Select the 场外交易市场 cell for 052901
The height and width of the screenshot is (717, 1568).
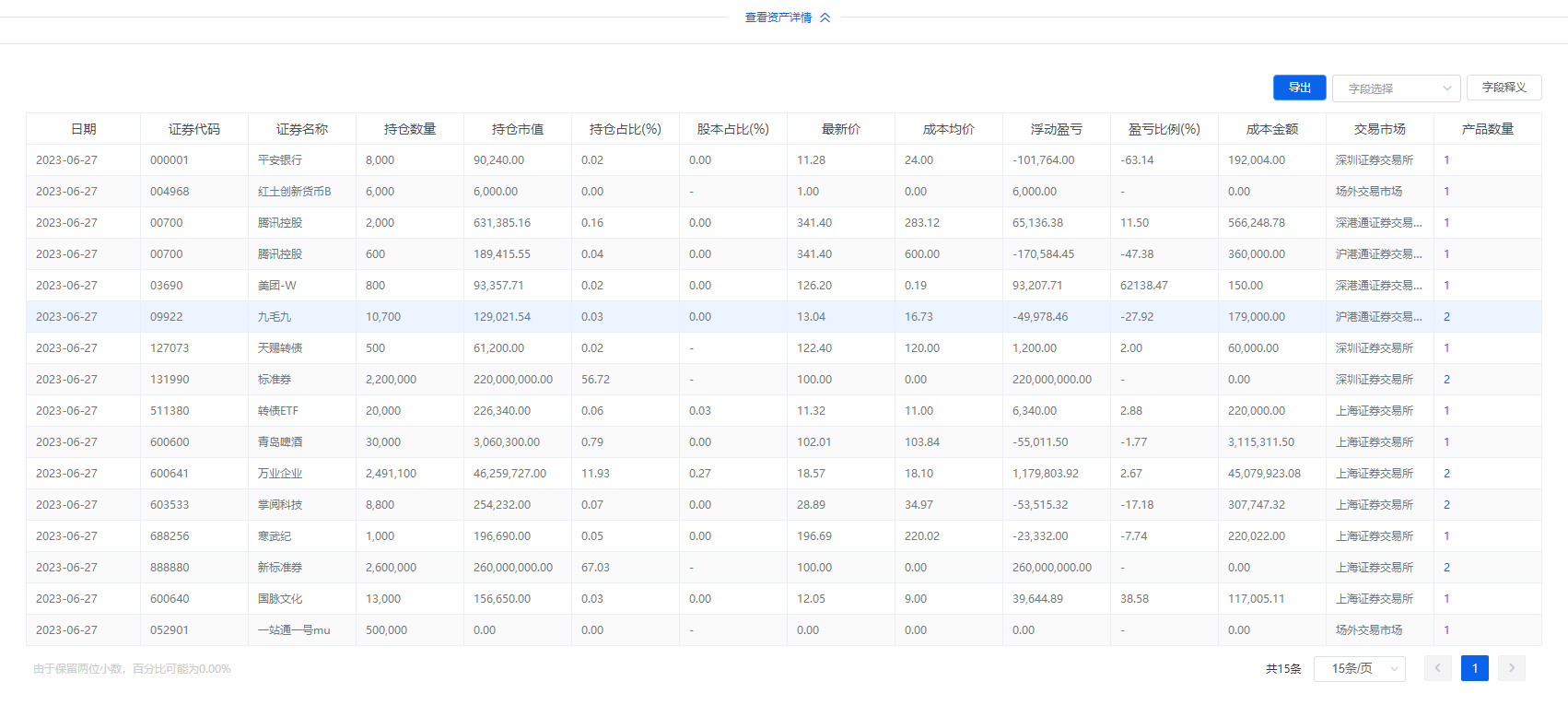[x=1380, y=630]
